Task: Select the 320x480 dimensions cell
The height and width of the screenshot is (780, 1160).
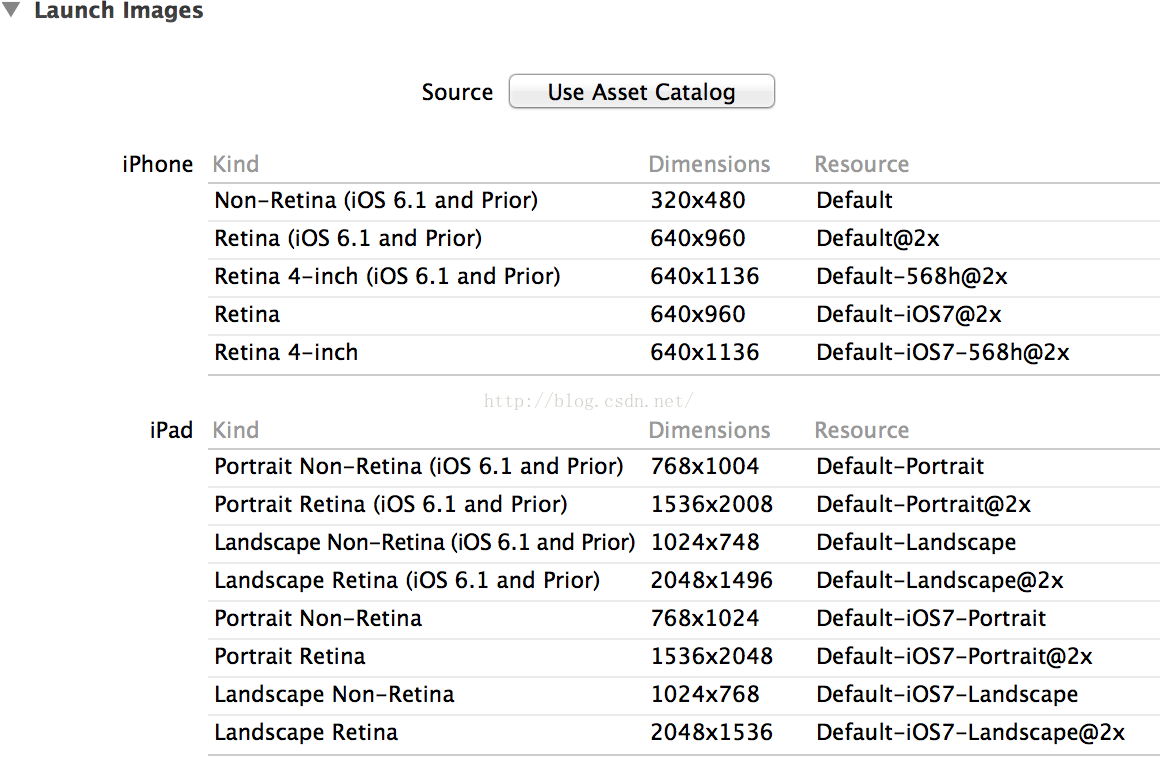Action: [698, 201]
